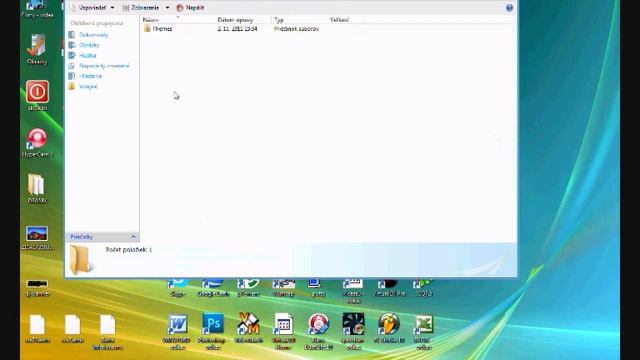Image resolution: width=640 pixels, height=360 pixels.
Task: Open the Hudba favorite link
Action: point(87,56)
